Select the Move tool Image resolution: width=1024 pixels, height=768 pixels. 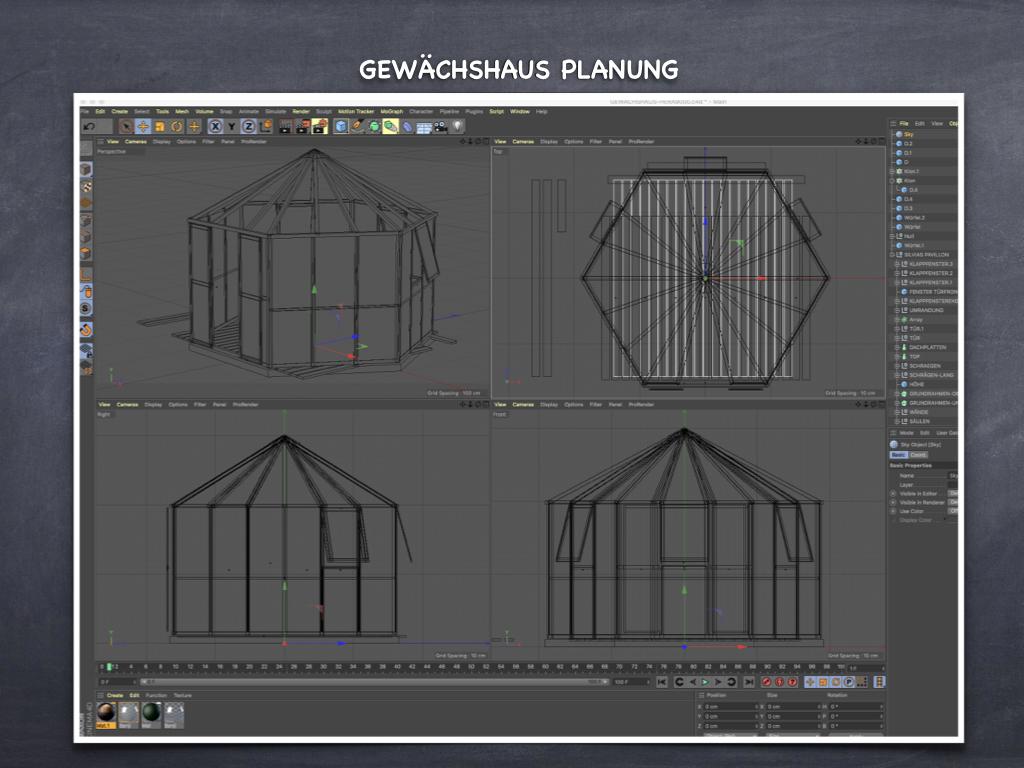pyautogui.click(x=143, y=126)
